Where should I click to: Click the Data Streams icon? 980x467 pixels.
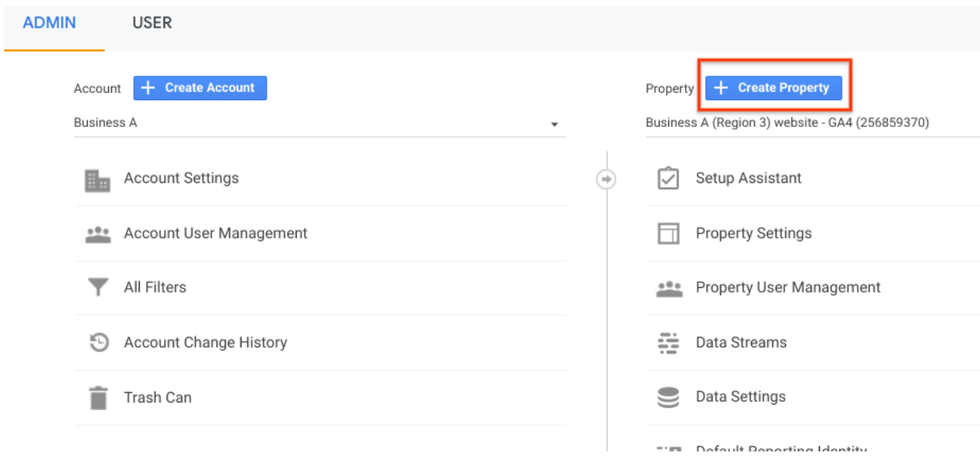coord(668,343)
